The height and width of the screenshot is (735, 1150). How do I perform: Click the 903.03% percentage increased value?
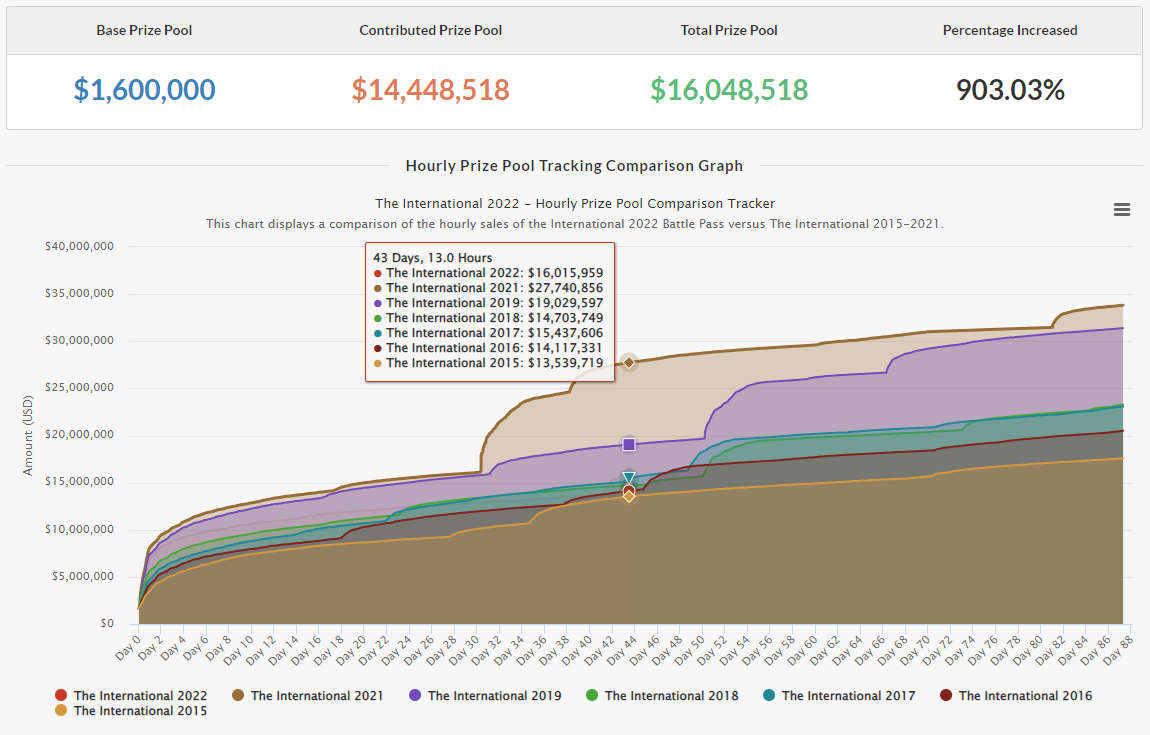1010,89
